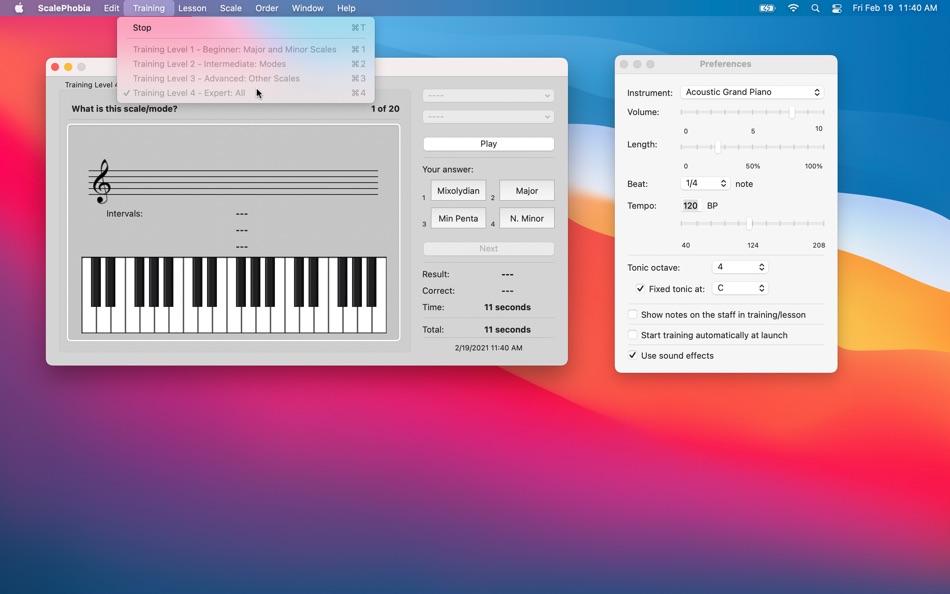Open the Fixed tonic note C dropdown
Screen dimensions: 950x594
[x=740, y=288]
